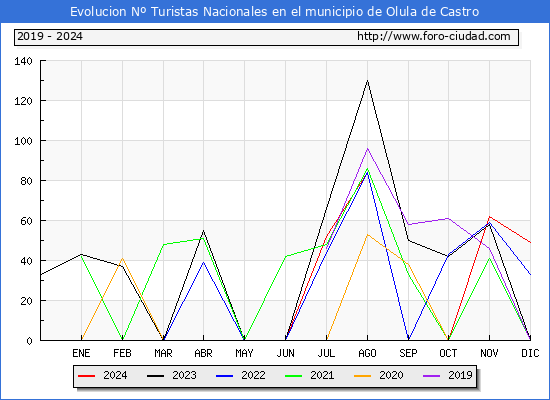Click the 80 value on the y-axis
The width and height of the screenshot is (550, 400).
26,181
